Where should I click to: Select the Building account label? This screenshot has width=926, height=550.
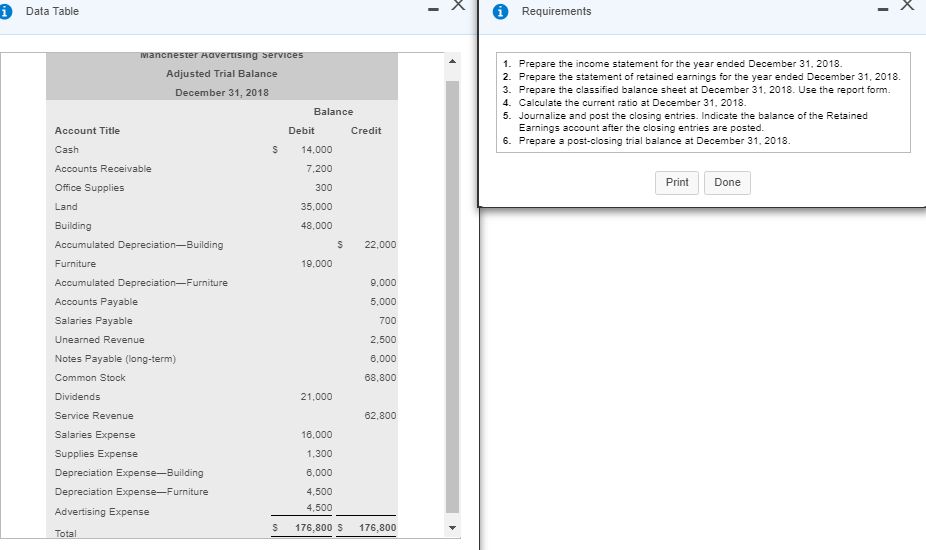click(73, 226)
